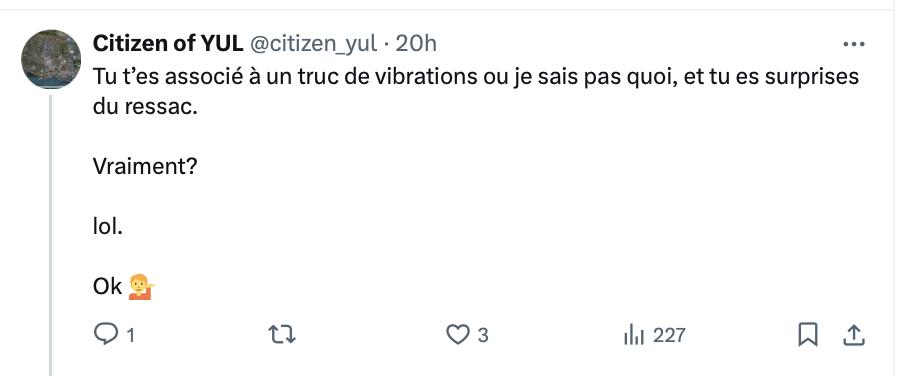Bookmark this tweet
902x376 pixels.
tap(808, 335)
